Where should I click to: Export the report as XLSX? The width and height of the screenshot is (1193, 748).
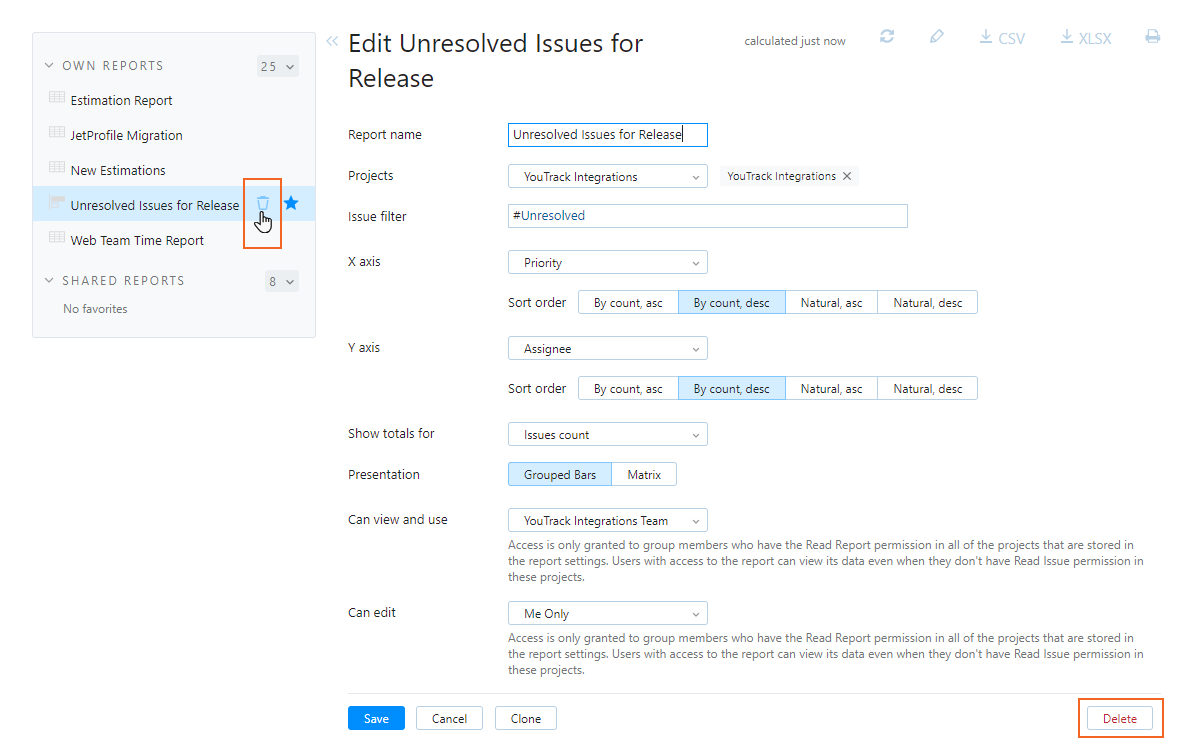(1086, 38)
